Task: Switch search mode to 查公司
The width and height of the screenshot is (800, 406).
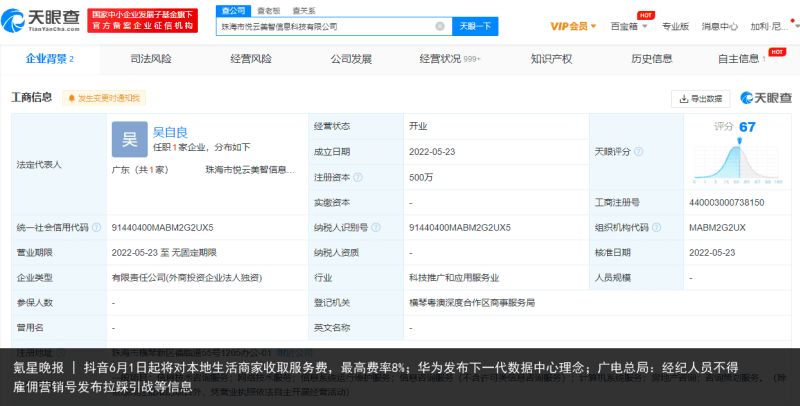Action: tap(233, 10)
